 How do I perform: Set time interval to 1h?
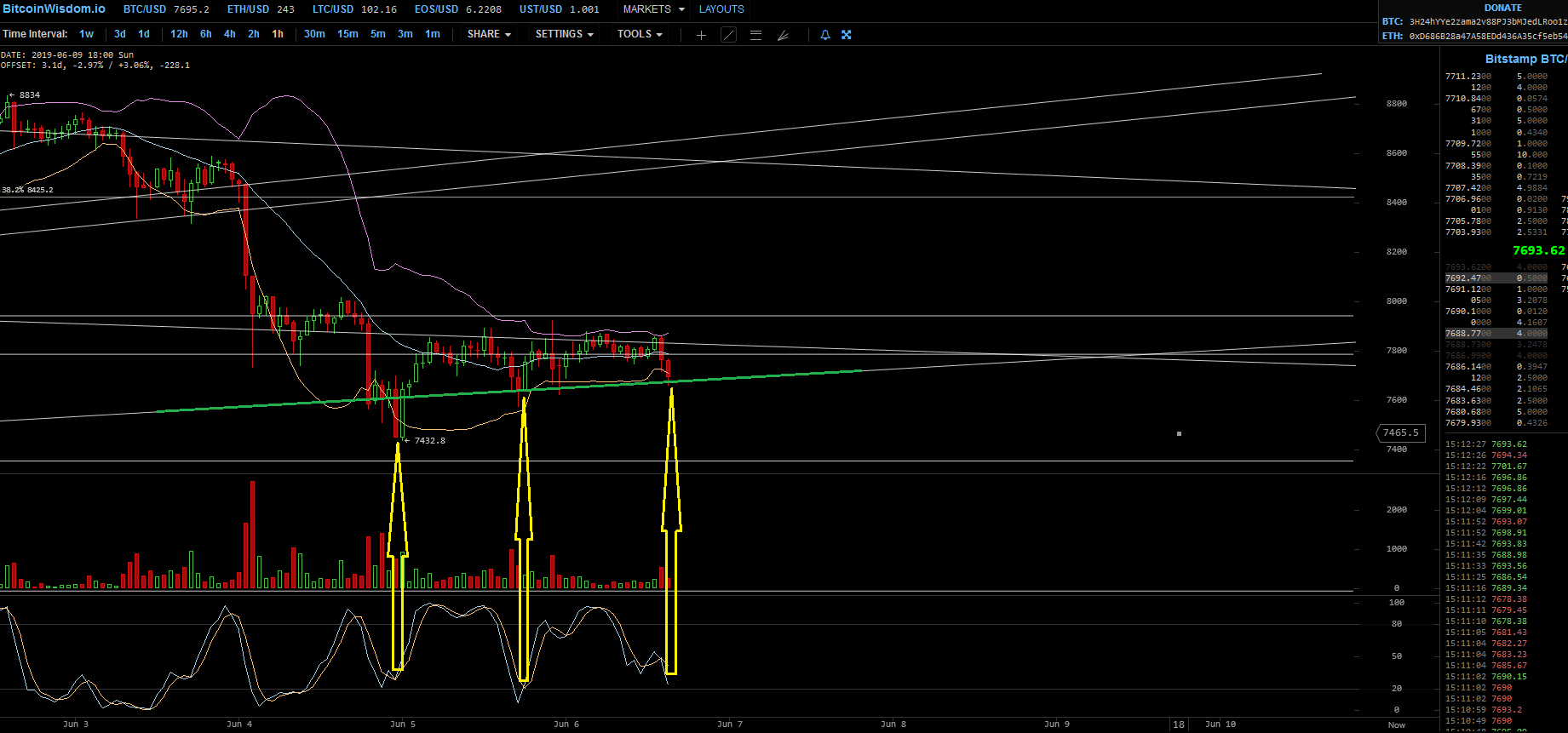point(278,34)
